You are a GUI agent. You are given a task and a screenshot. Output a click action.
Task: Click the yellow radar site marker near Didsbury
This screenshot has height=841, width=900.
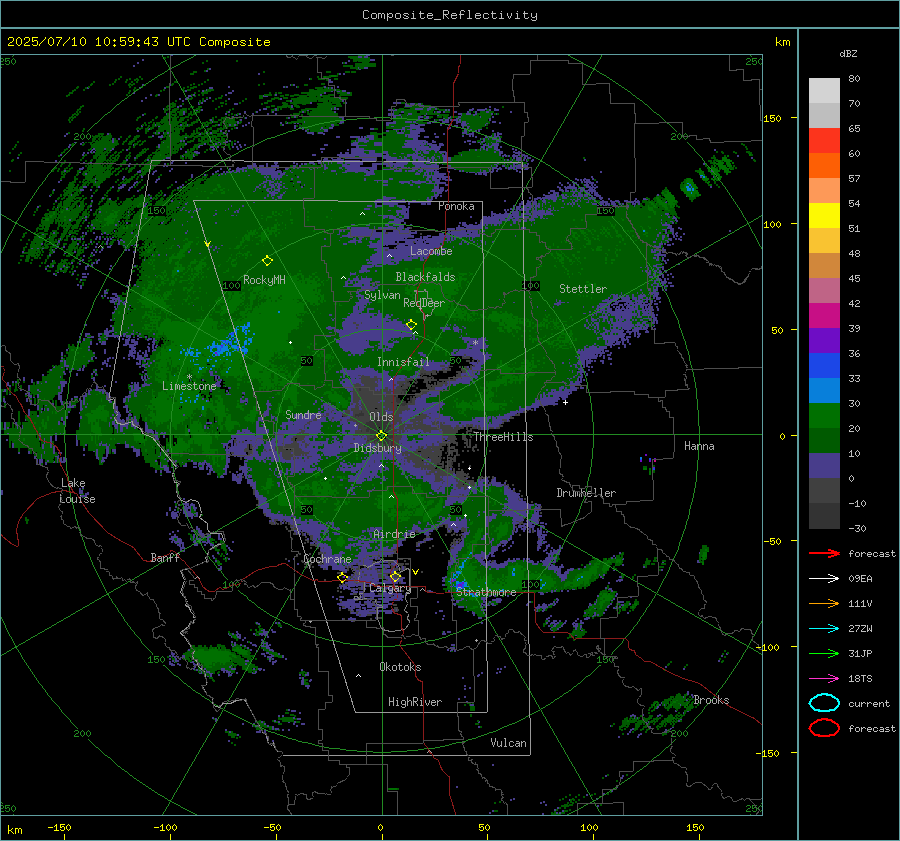pos(381,436)
